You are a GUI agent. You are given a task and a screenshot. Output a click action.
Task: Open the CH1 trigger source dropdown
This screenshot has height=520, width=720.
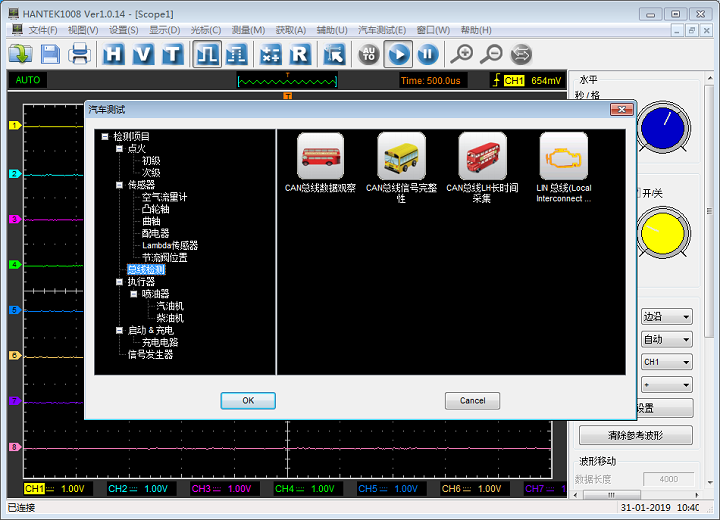coord(667,362)
